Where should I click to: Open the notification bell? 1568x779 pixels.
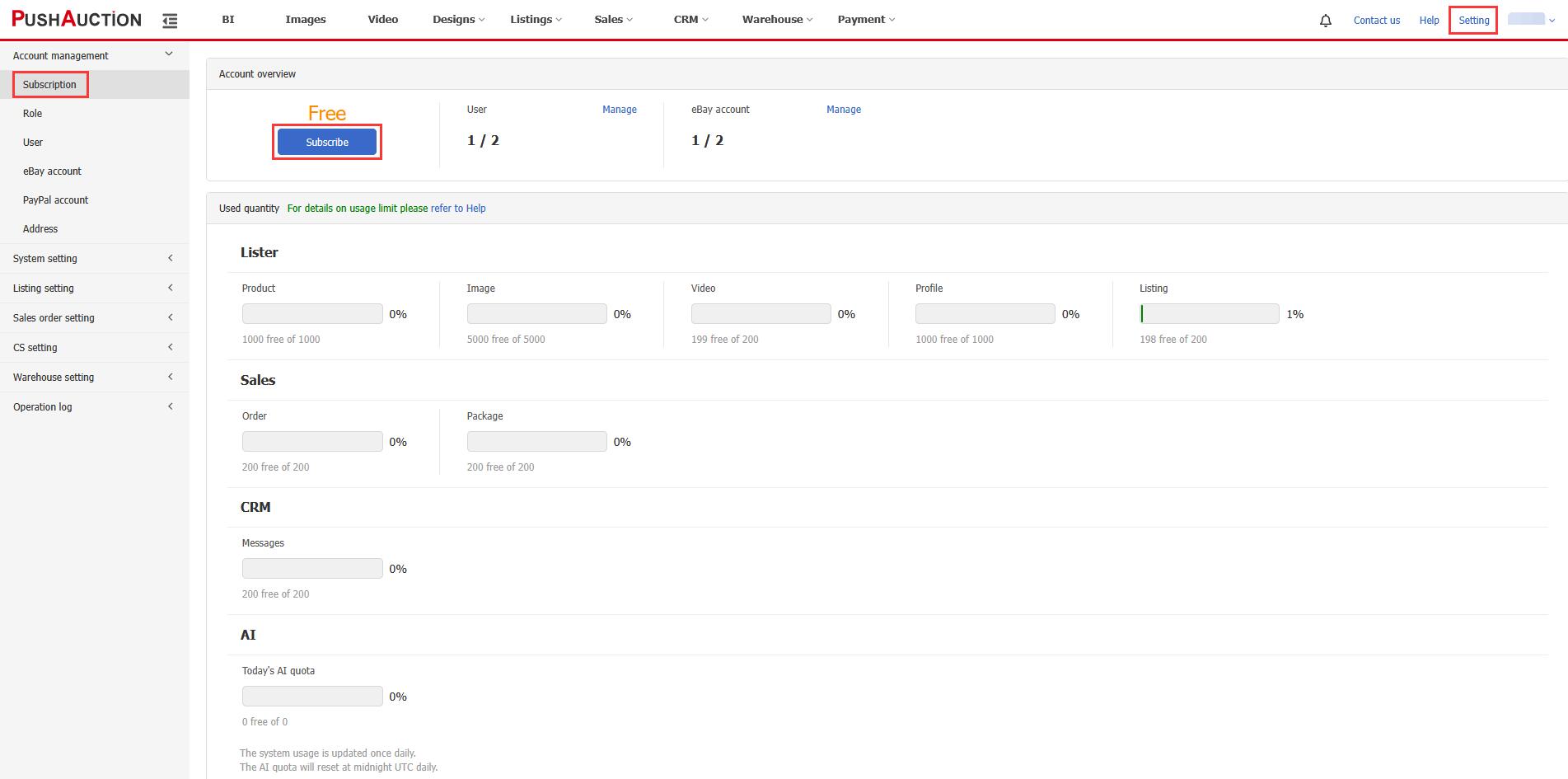[x=1326, y=21]
